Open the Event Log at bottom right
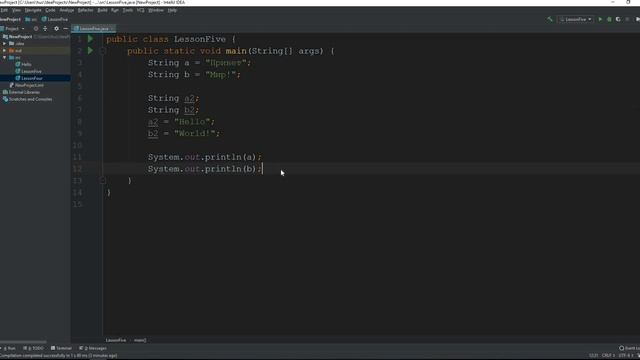The height and width of the screenshot is (360, 640). coord(629,348)
